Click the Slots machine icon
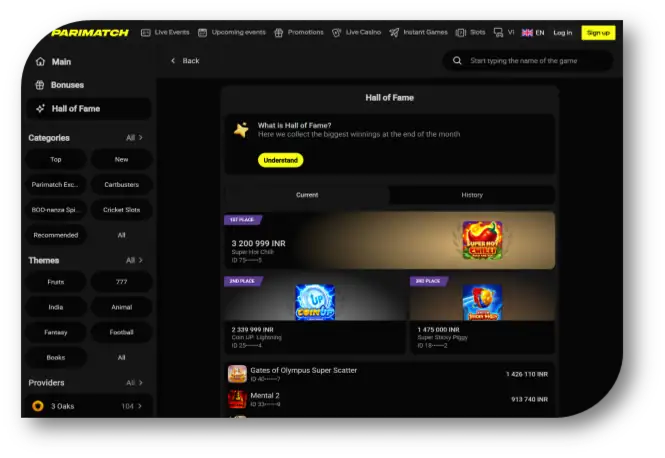Image resolution: width=665 pixels, height=458 pixels. pos(461,33)
